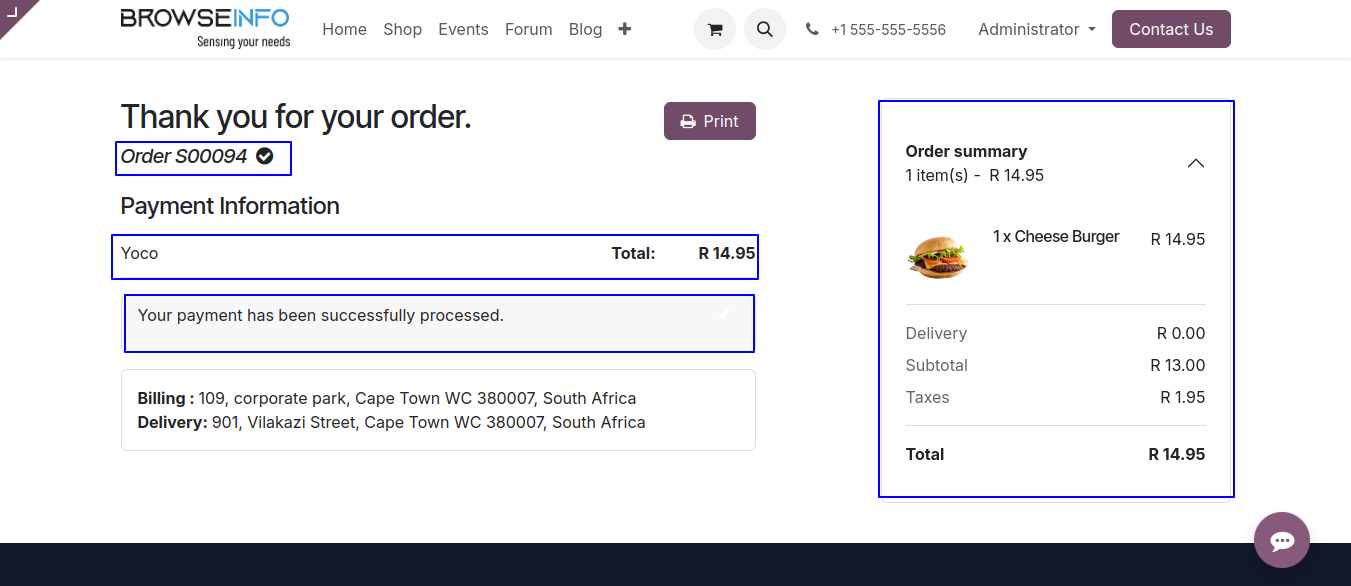
Task: Open the Forum menu link
Action: coord(528,29)
